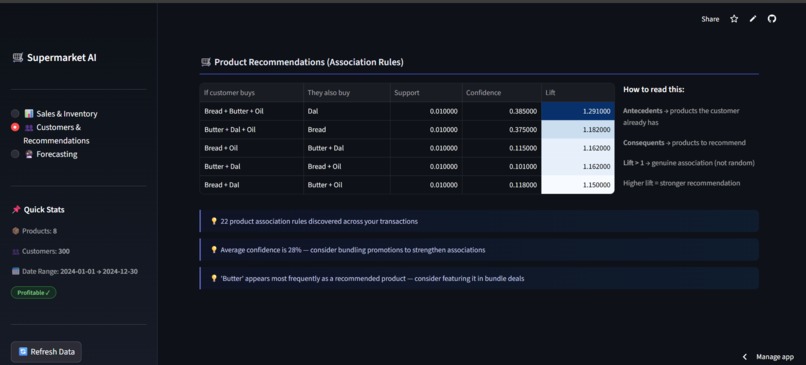Click the chevron beside Manage app
806x365 pixels.
pyautogui.click(x=745, y=356)
